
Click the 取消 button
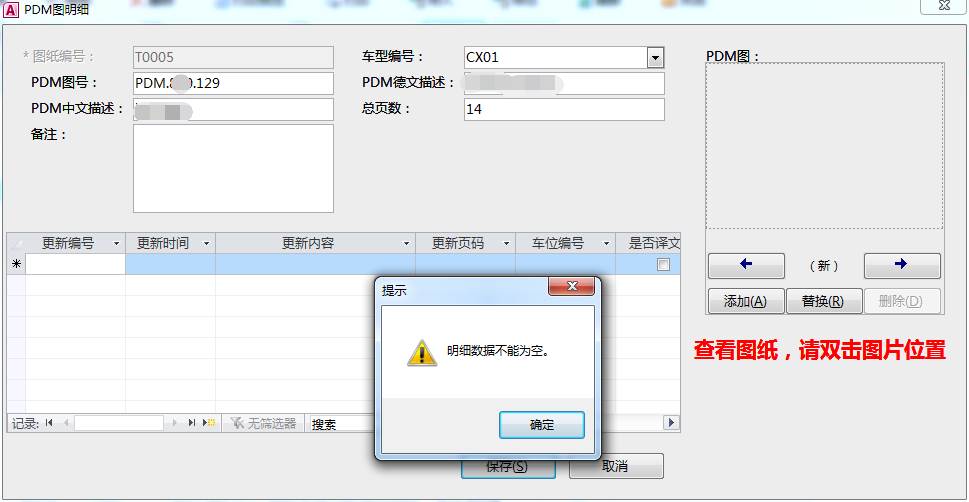pyautogui.click(x=616, y=466)
